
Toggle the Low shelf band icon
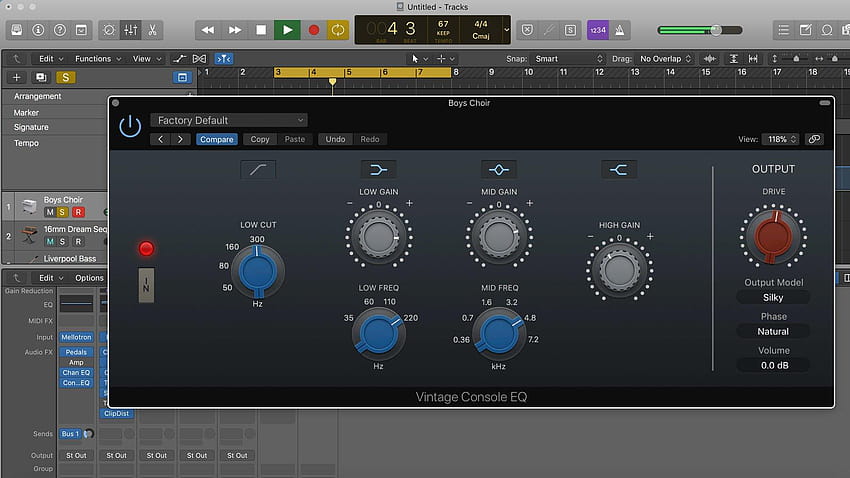pyautogui.click(x=378, y=170)
